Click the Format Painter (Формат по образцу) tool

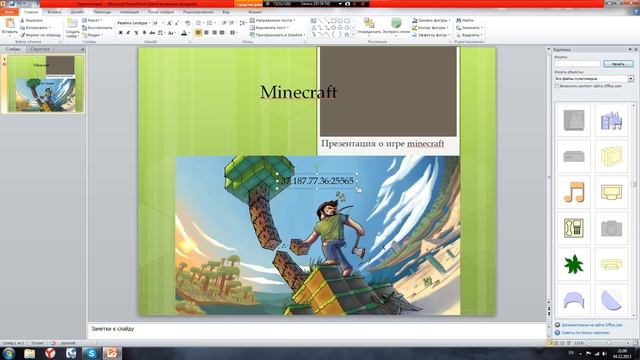[x=40, y=35]
